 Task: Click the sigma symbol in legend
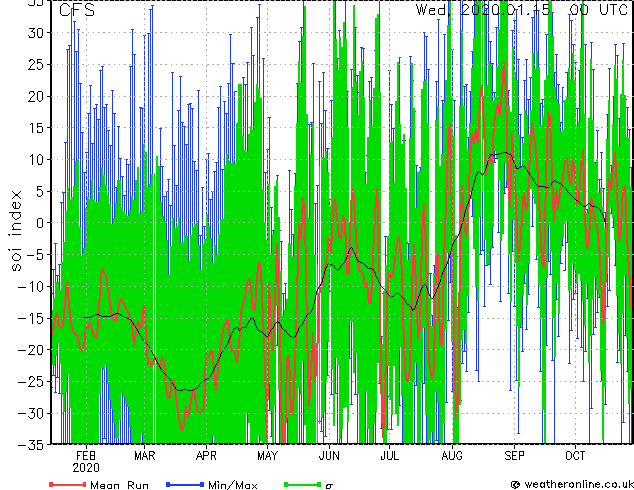[x=329, y=486]
